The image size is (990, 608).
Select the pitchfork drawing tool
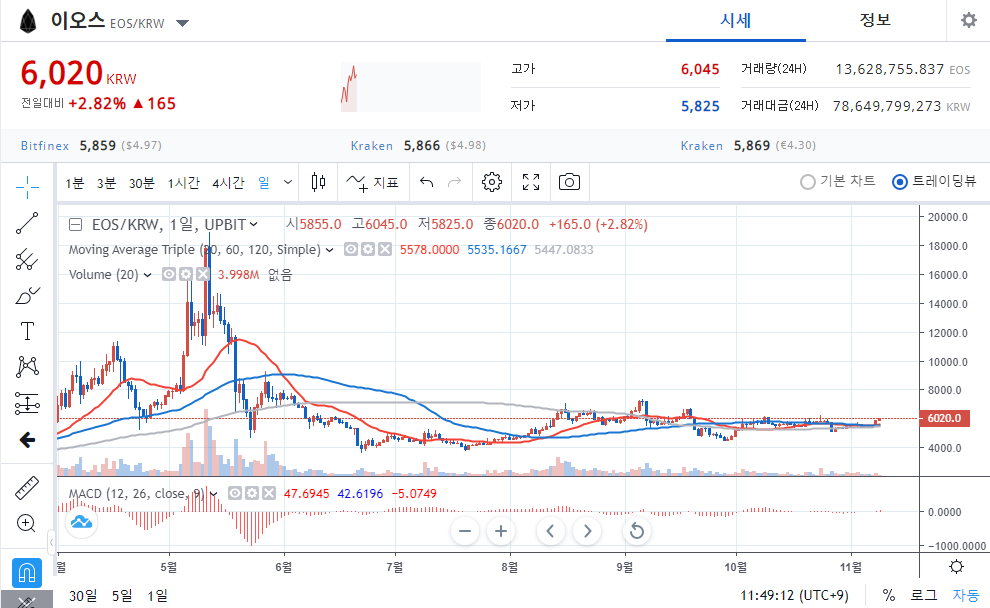coord(27,259)
